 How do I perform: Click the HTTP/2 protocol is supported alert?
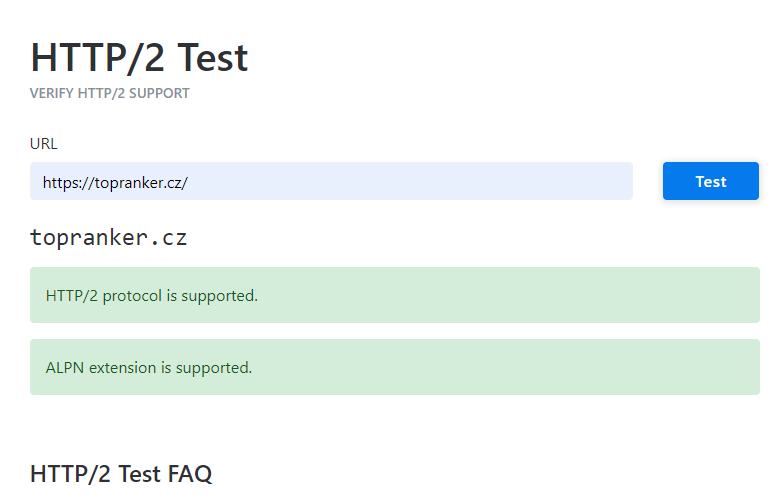click(x=394, y=295)
